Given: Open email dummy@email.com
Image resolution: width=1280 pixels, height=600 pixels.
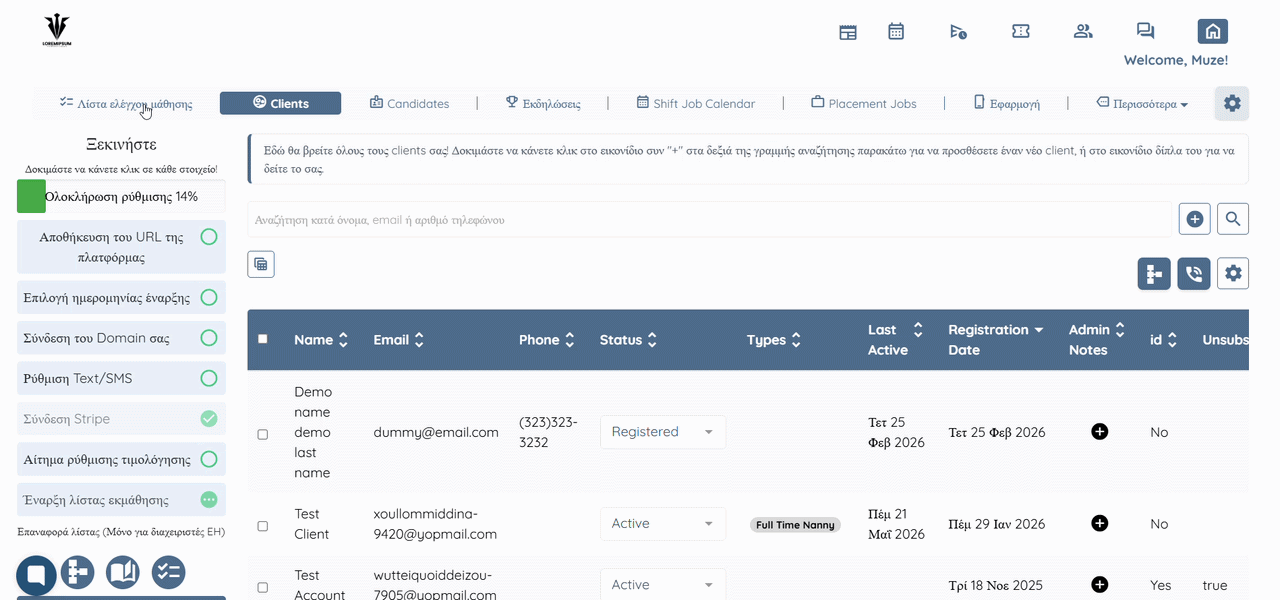Looking at the screenshot, I should (436, 432).
